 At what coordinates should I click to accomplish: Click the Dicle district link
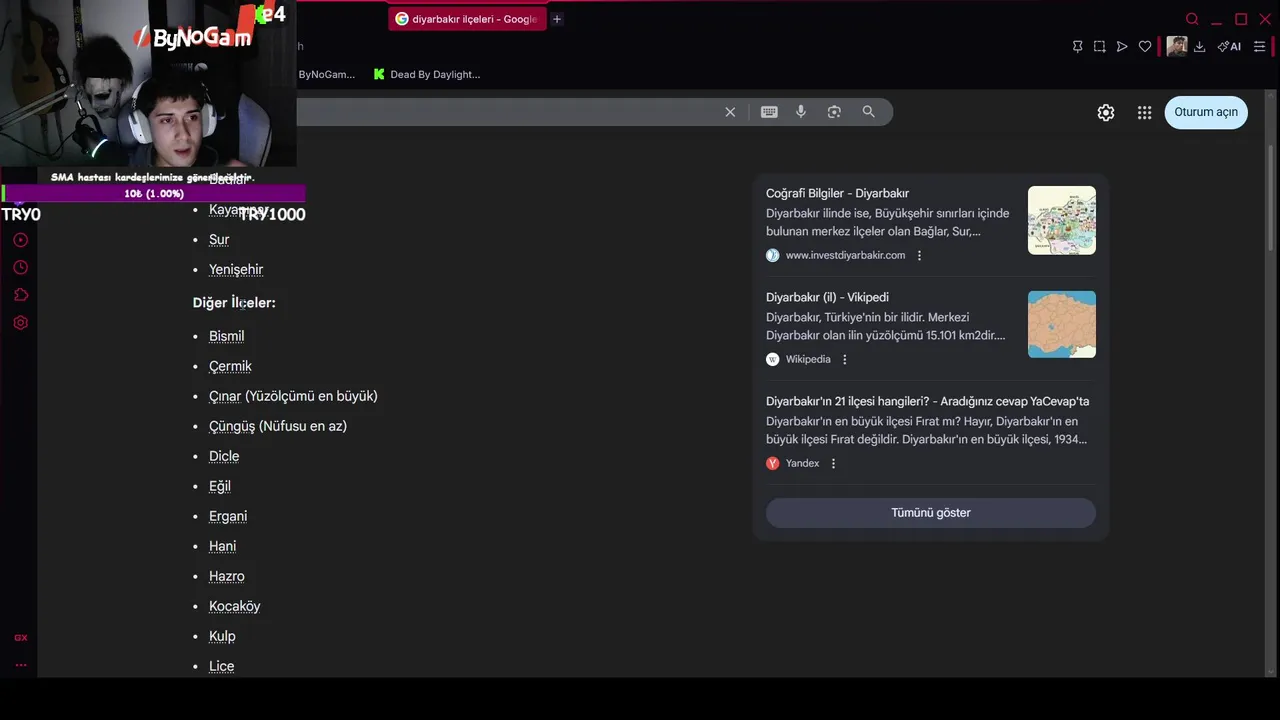pos(224,457)
